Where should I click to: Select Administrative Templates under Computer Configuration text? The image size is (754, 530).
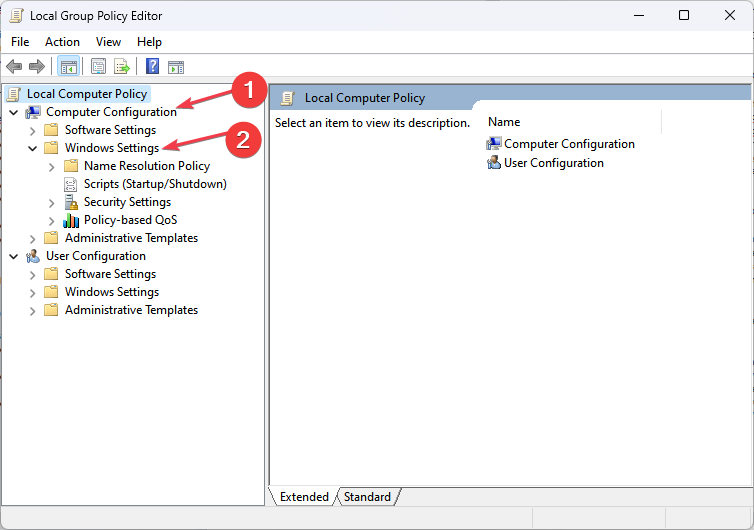(131, 238)
